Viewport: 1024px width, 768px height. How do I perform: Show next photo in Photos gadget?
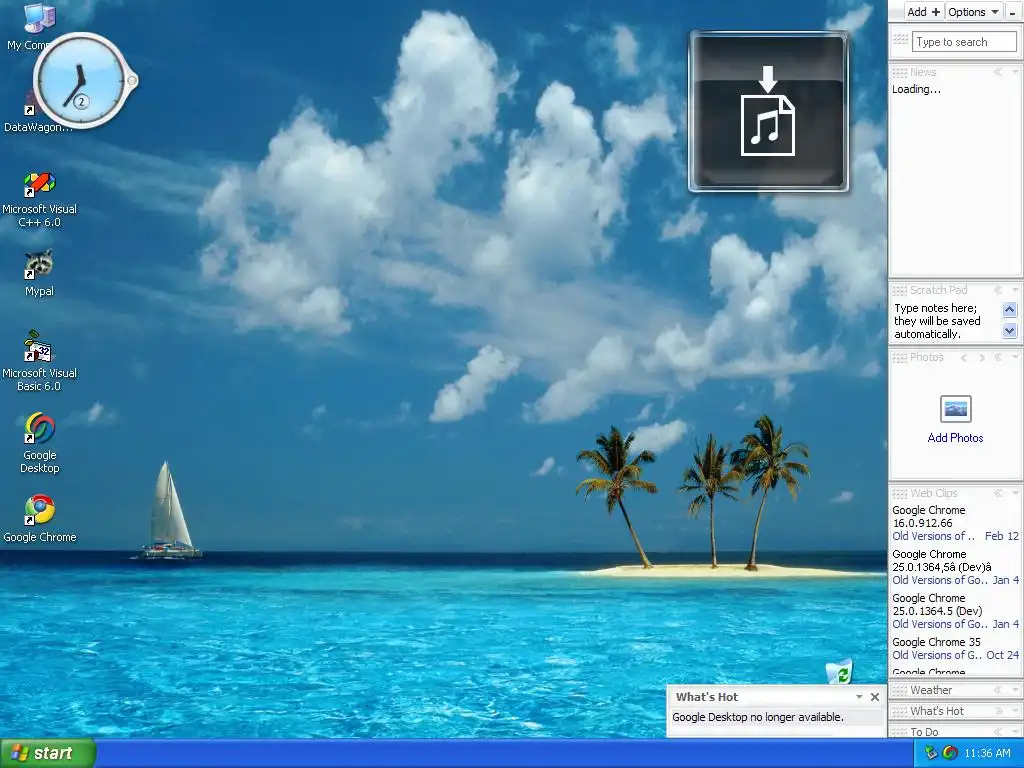click(x=982, y=357)
